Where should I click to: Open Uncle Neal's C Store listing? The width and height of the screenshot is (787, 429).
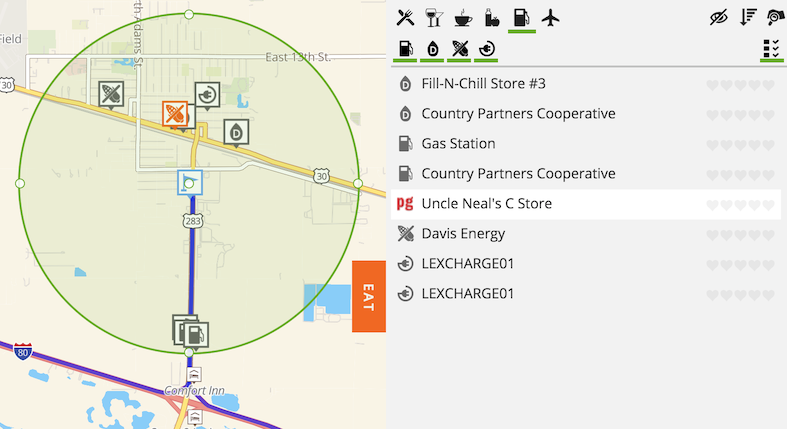[x=487, y=204]
